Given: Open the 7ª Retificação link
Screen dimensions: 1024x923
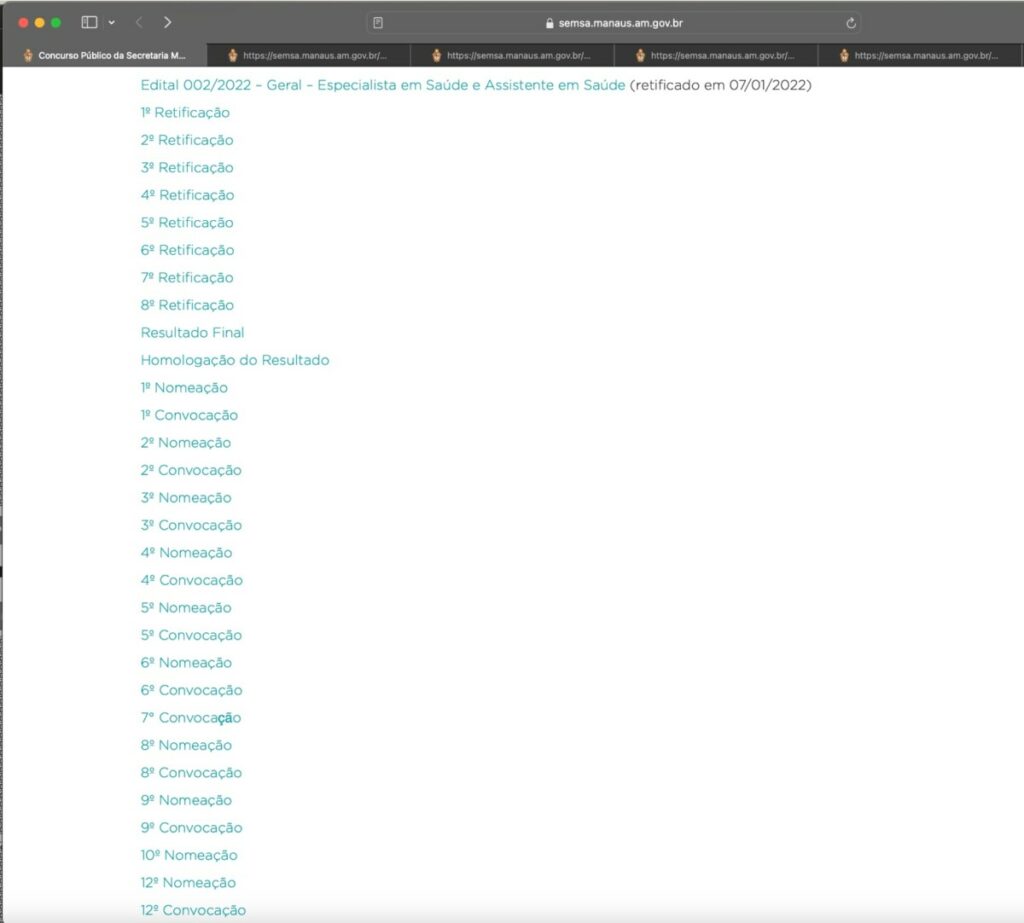Looking at the screenshot, I should point(187,277).
